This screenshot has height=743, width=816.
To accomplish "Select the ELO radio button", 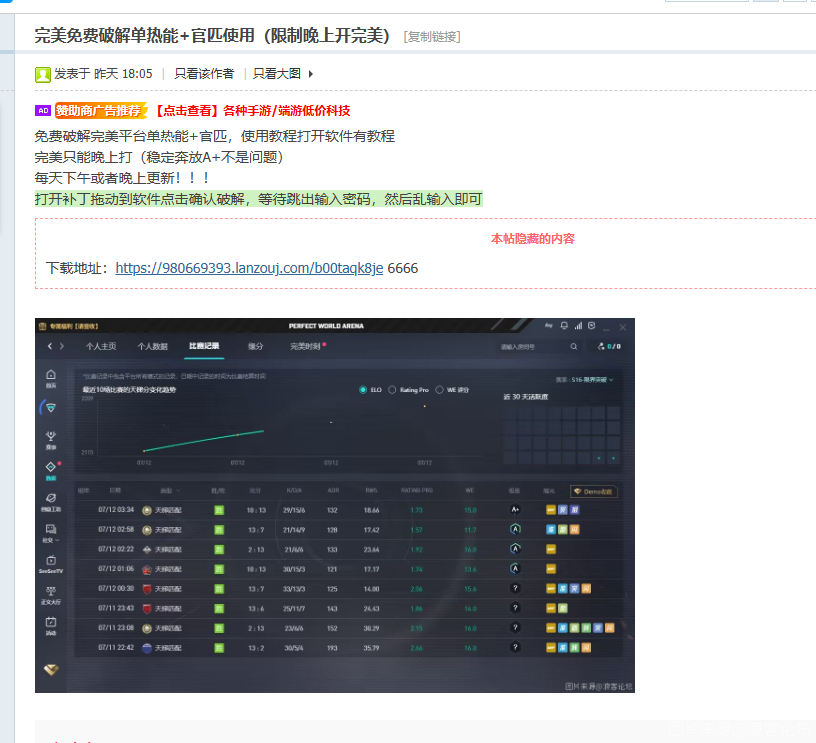I will pos(363,389).
